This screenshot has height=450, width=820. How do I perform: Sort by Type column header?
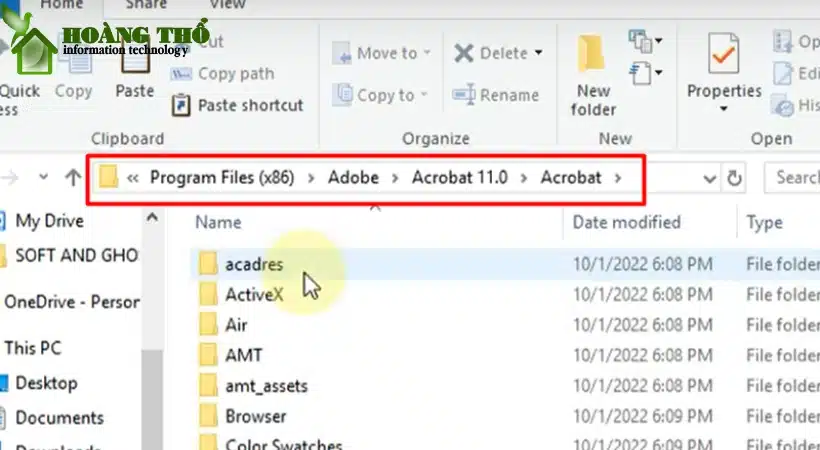(765, 222)
